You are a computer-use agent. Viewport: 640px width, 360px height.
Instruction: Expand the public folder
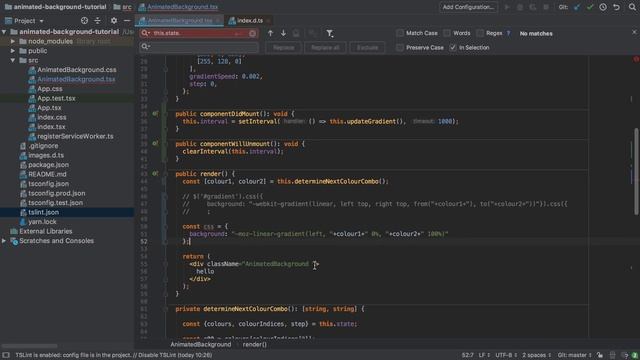click(13, 51)
